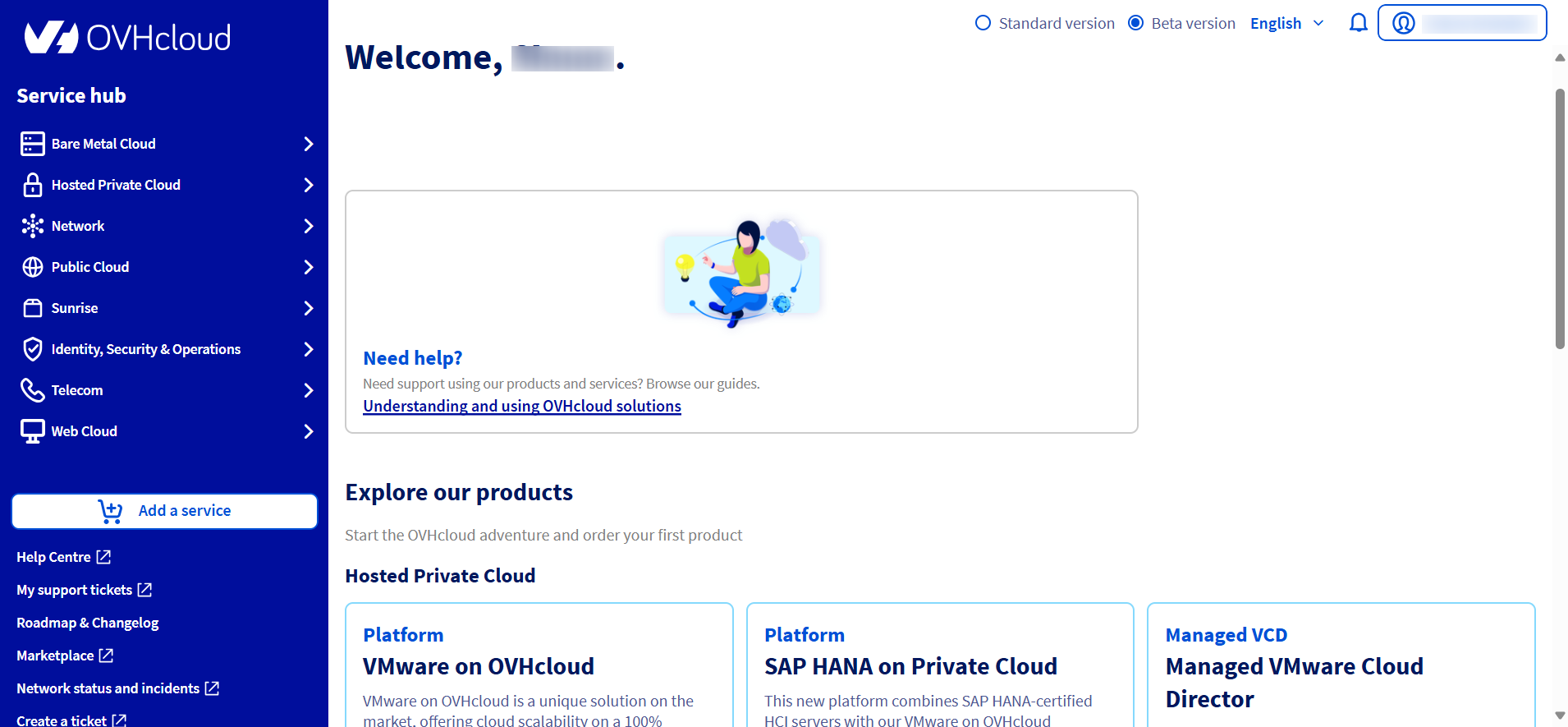Open the Create a ticket link
Screen dimensions: 1568x727
(x=71, y=720)
